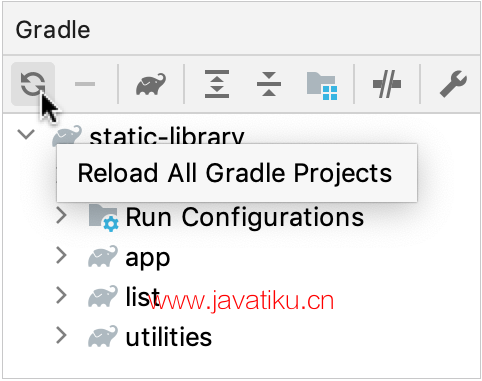Expand the app module node
Image resolution: width=482 pixels, height=381 pixels.
[62, 256]
